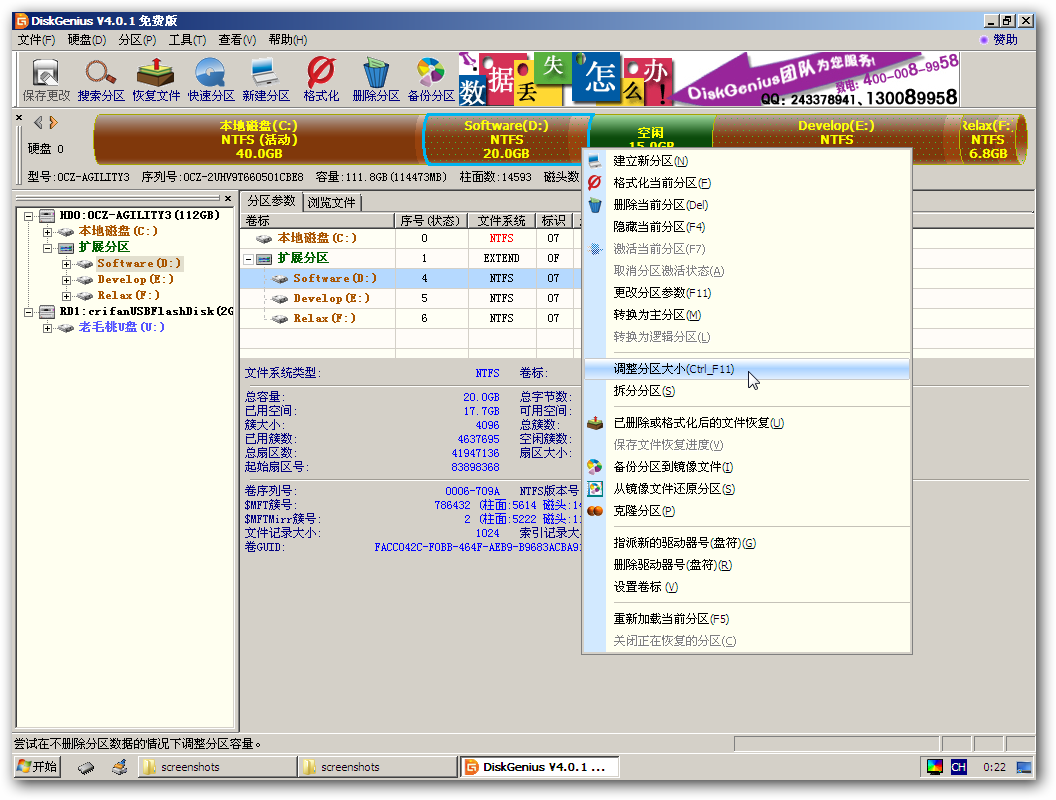Screen dimensions: 1056x800
Task: Open the 查看(V) menu
Action: tap(237, 40)
